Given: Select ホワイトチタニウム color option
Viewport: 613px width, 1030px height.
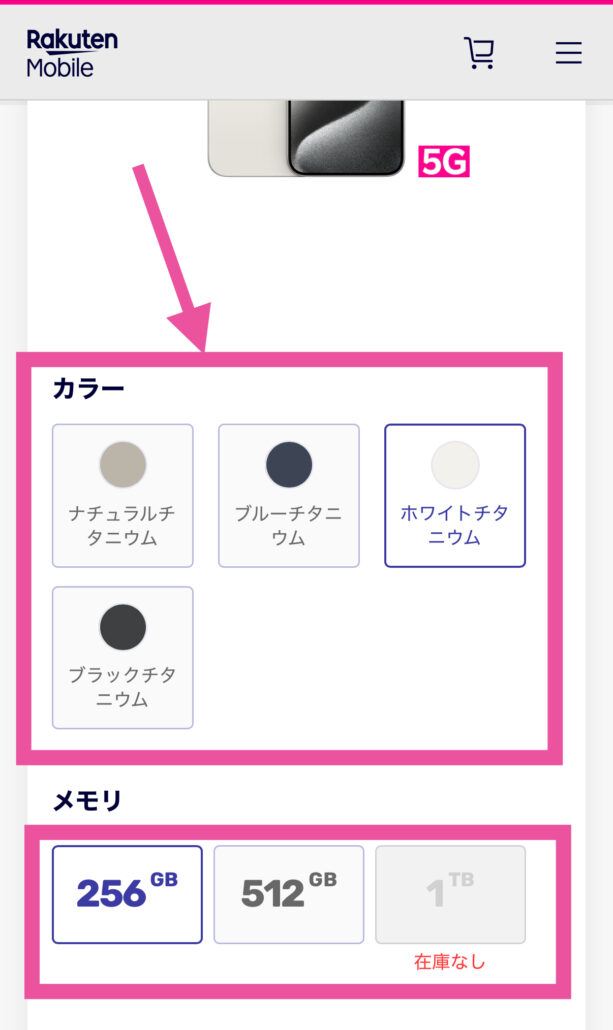Looking at the screenshot, I should [455, 495].
